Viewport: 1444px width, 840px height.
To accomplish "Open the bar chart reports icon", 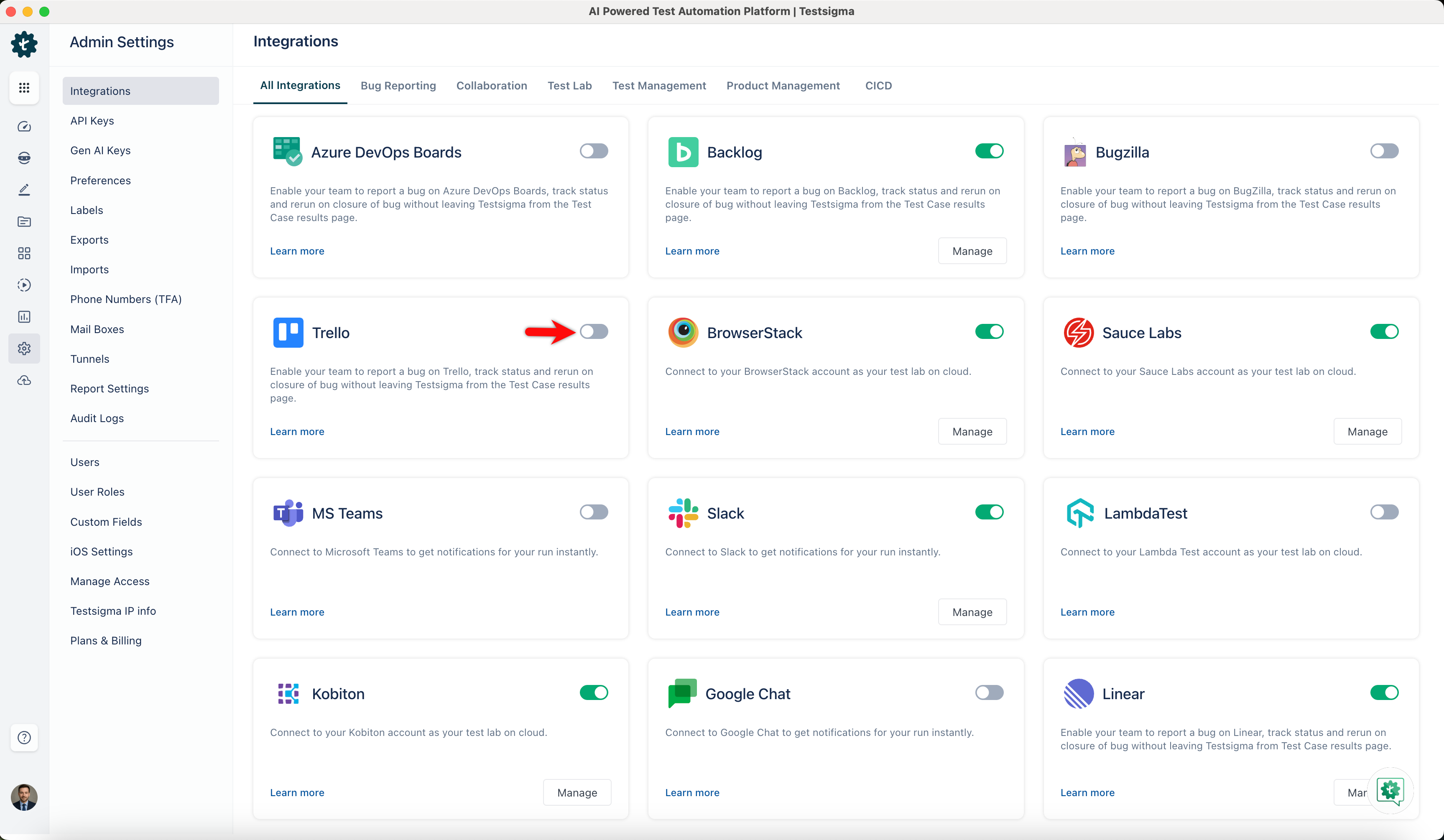I will point(24,317).
